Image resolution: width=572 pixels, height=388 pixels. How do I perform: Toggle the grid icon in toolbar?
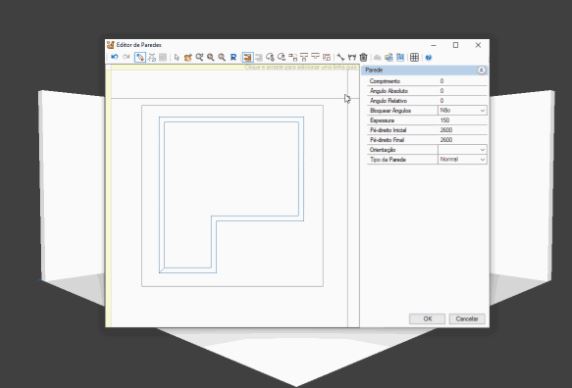(414, 57)
